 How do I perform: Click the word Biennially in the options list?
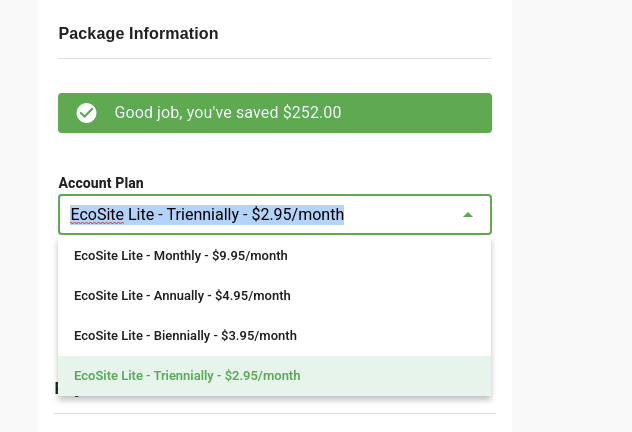pos(182,336)
